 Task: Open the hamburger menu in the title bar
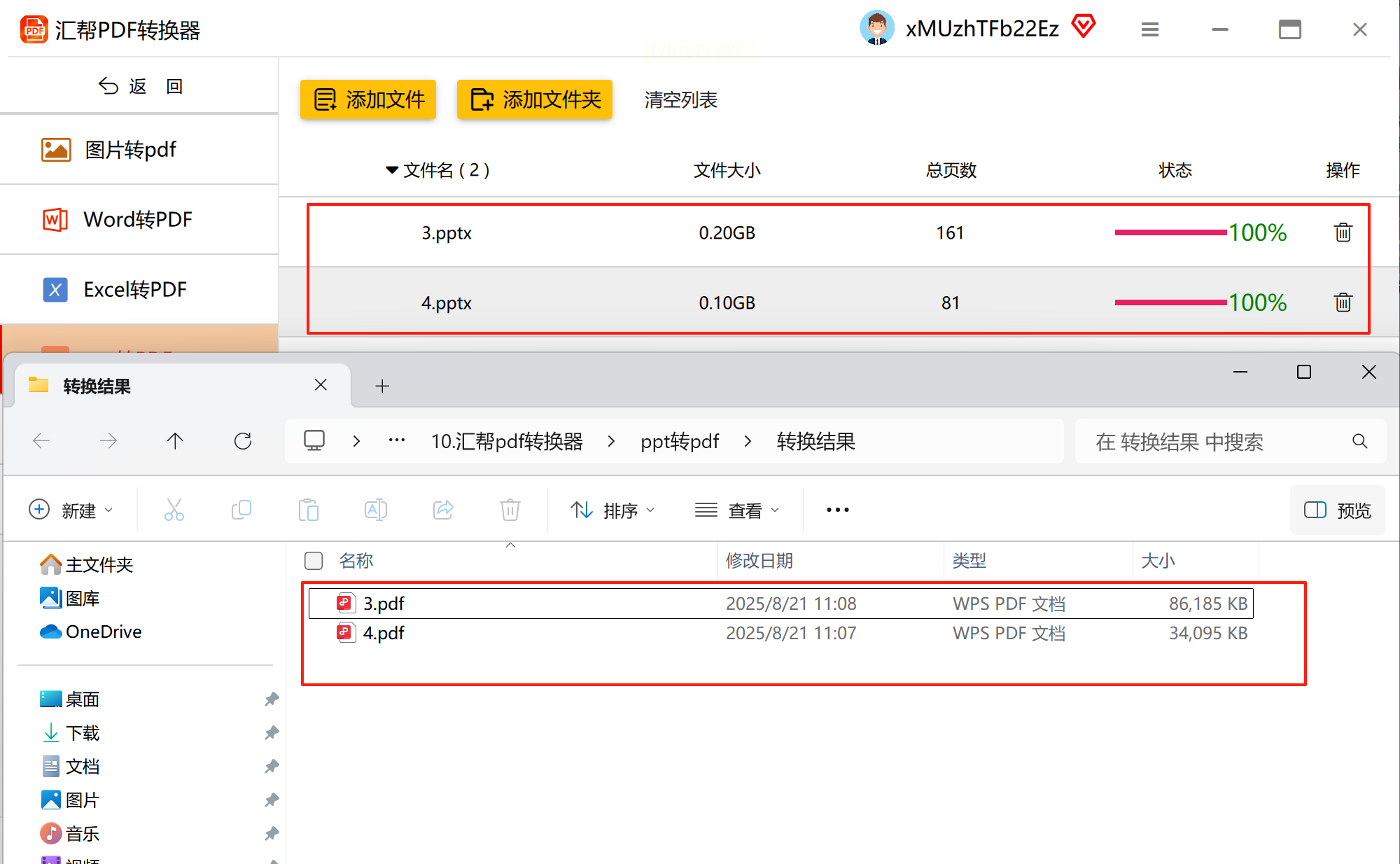tap(1149, 29)
